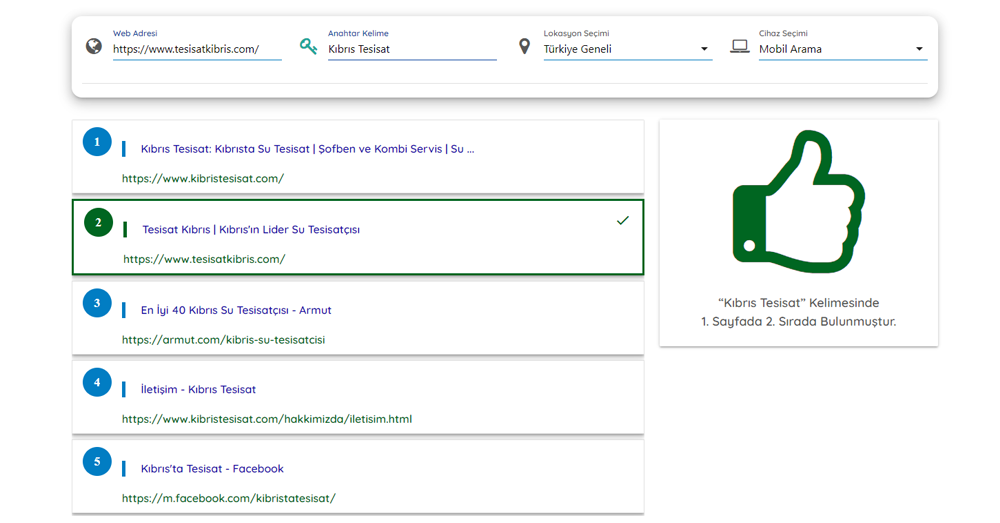Image resolution: width=1000 pixels, height=523 pixels.
Task: Click the Lokasyon Seçimi label
Action: pyautogui.click(x=577, y=33)
